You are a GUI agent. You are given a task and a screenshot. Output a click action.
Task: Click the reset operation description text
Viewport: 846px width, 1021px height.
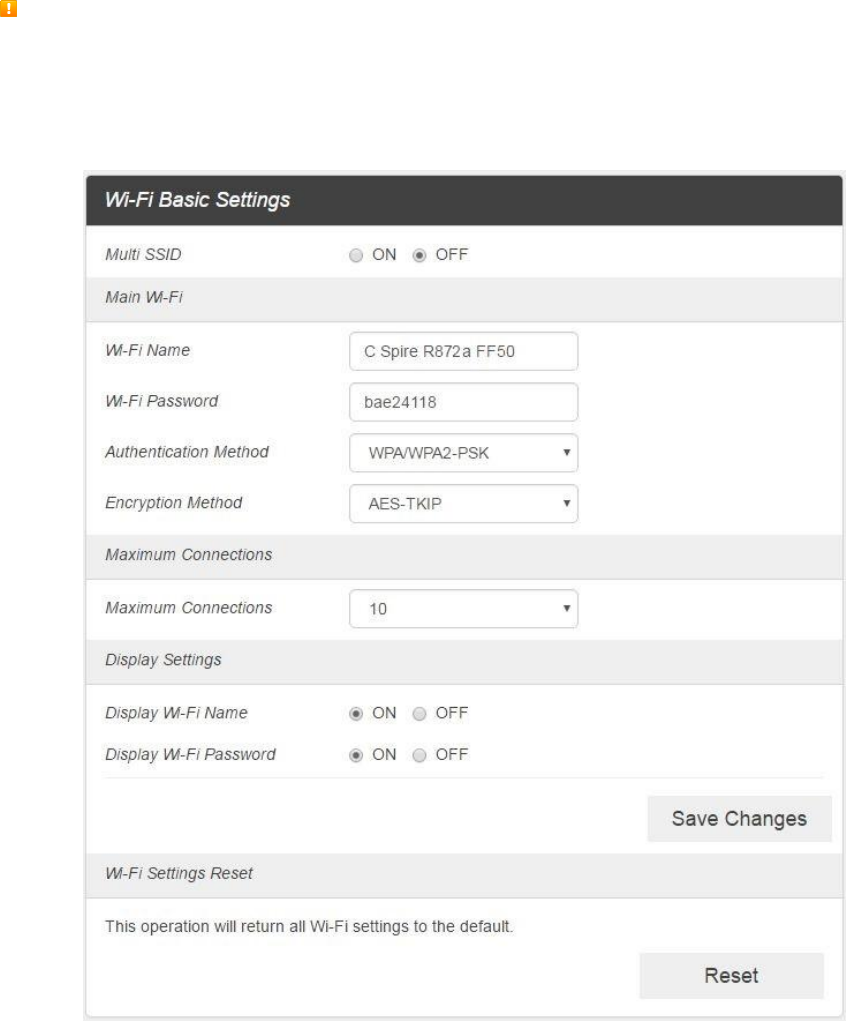coord(309,927)
